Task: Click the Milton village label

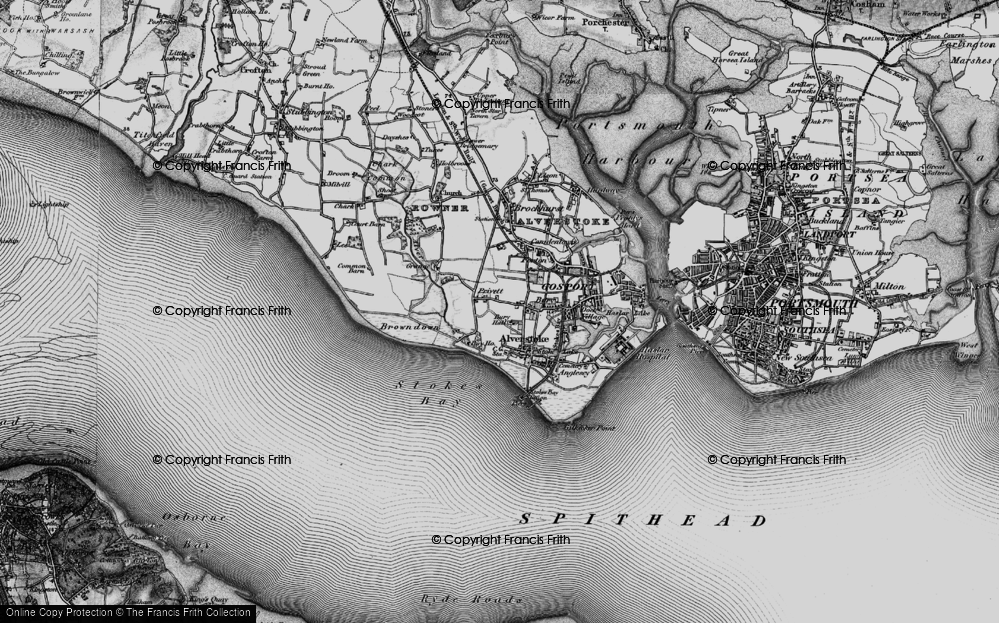Action: pos(889,286)
